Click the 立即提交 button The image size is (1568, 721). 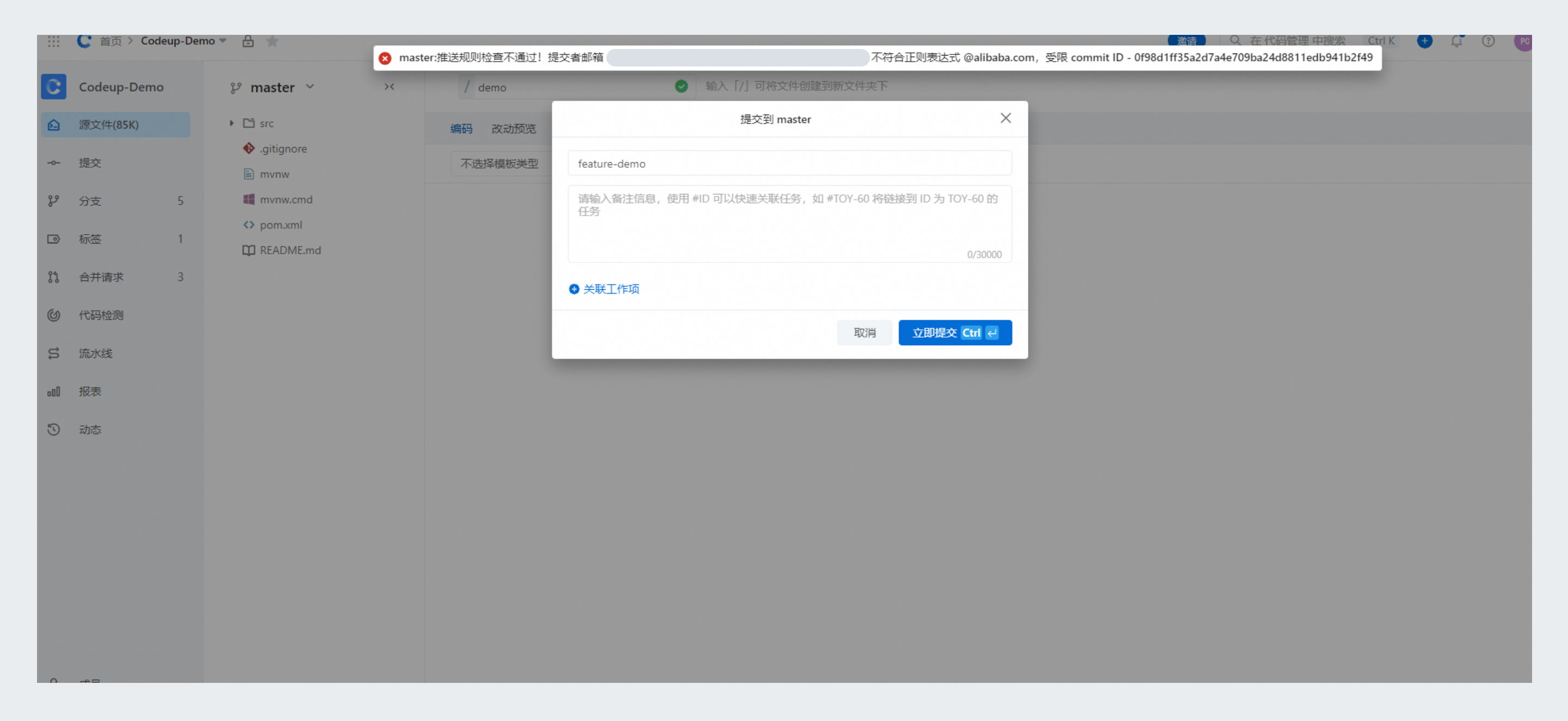954,333
